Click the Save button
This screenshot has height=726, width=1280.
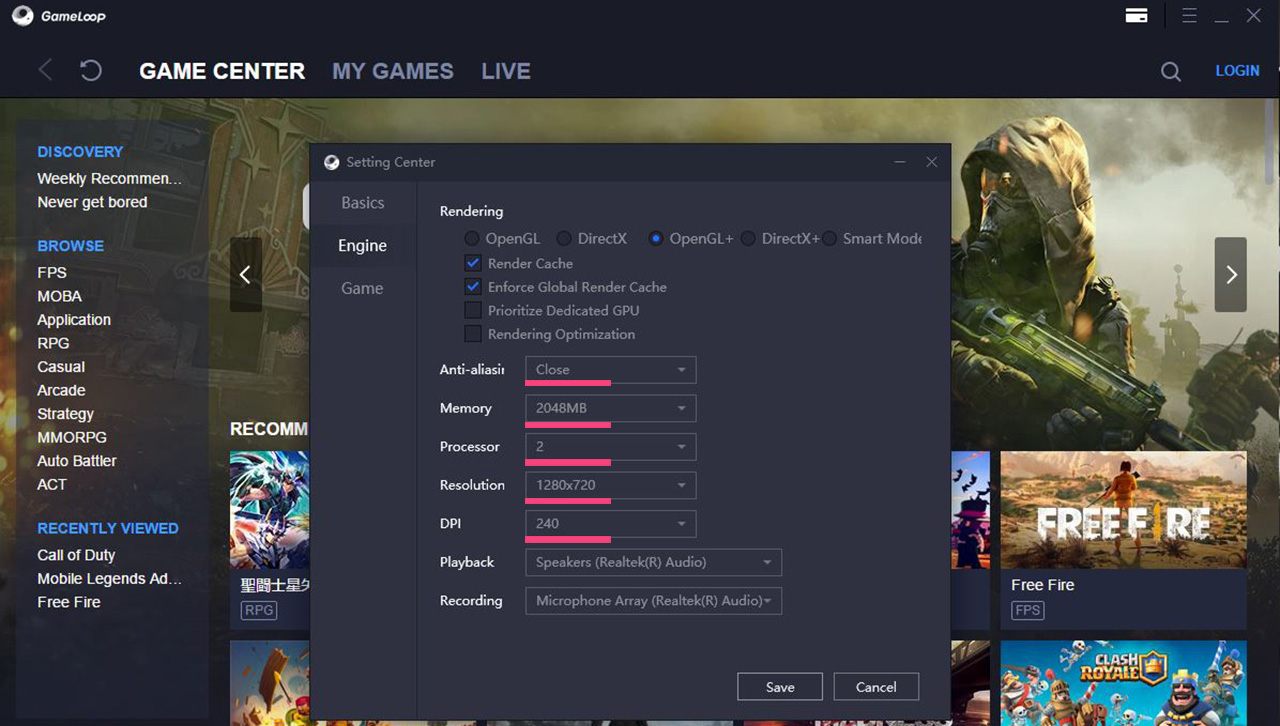pos(780,687)
